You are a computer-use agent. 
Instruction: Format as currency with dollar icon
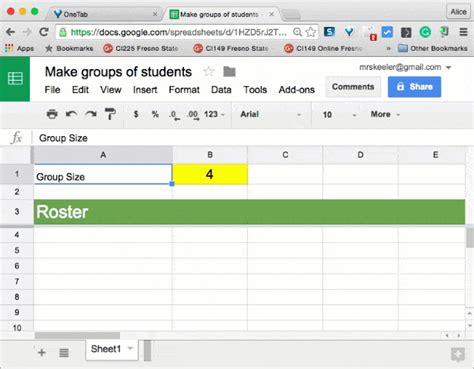click(x=136, y=114)
